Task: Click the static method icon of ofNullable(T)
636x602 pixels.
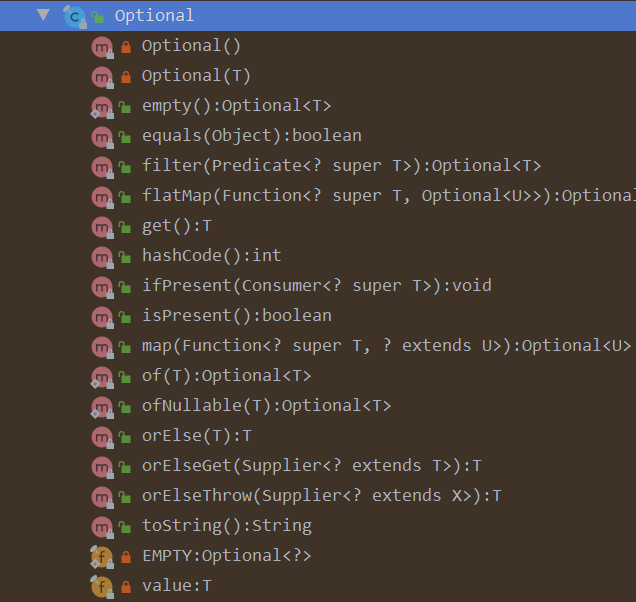Action: [x=102, y=408]
